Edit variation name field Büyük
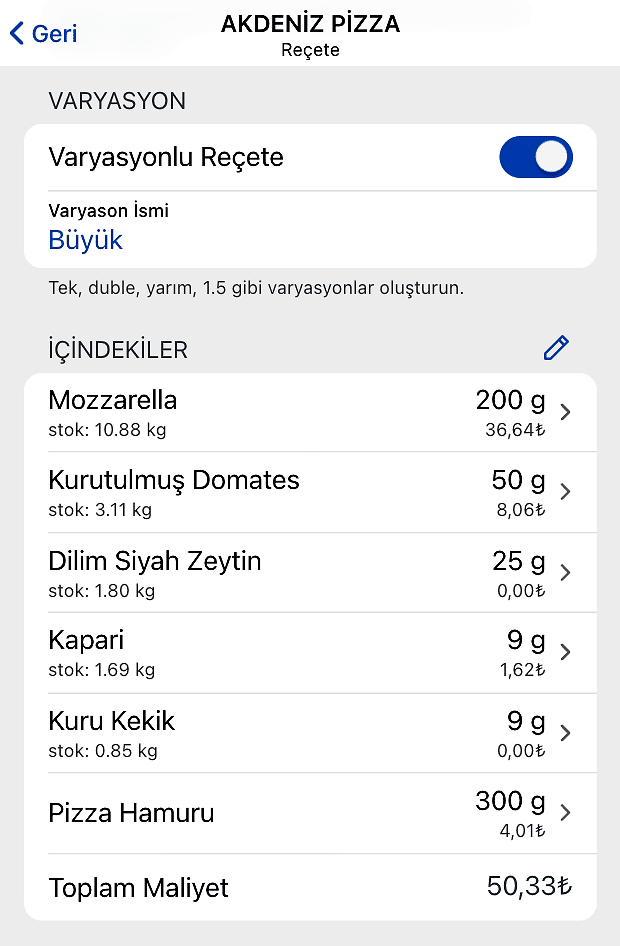 pyautogui.click(x=86, y=240)
